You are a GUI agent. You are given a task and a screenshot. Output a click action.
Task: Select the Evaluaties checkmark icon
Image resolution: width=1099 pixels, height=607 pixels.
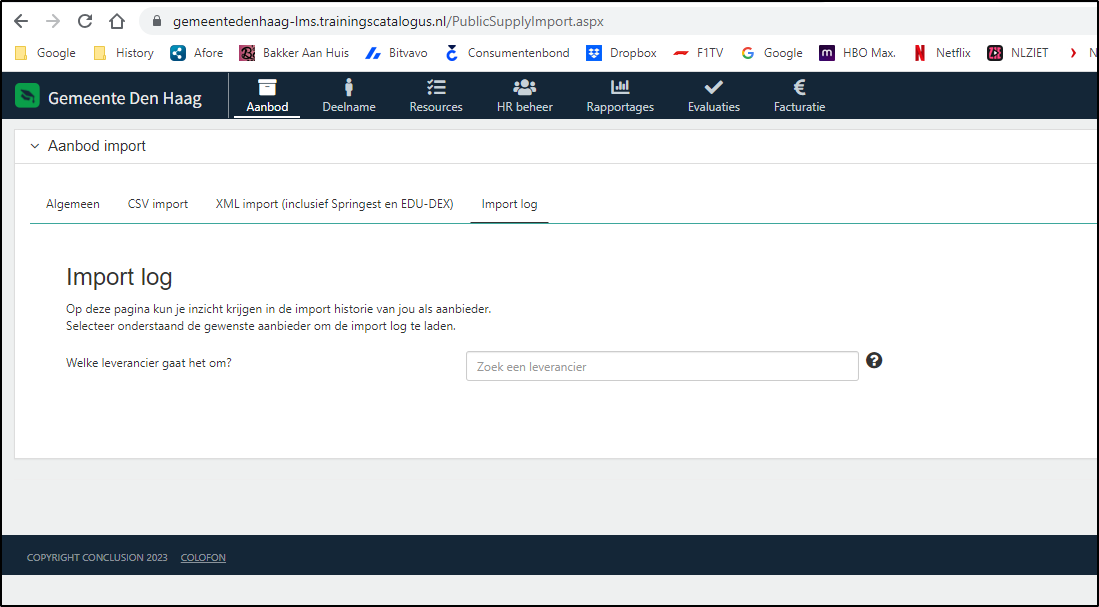pos(713,86)
